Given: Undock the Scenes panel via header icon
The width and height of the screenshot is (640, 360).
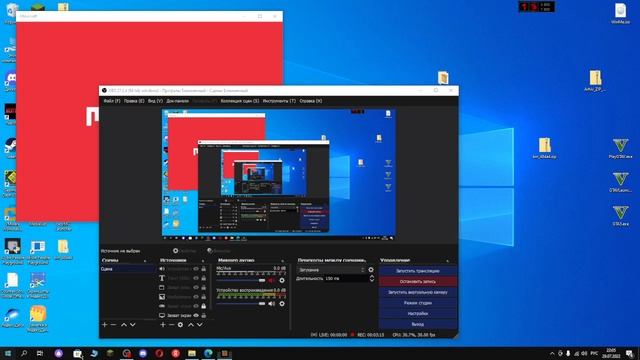Looking at the screenshot, I should click(145, 260).
